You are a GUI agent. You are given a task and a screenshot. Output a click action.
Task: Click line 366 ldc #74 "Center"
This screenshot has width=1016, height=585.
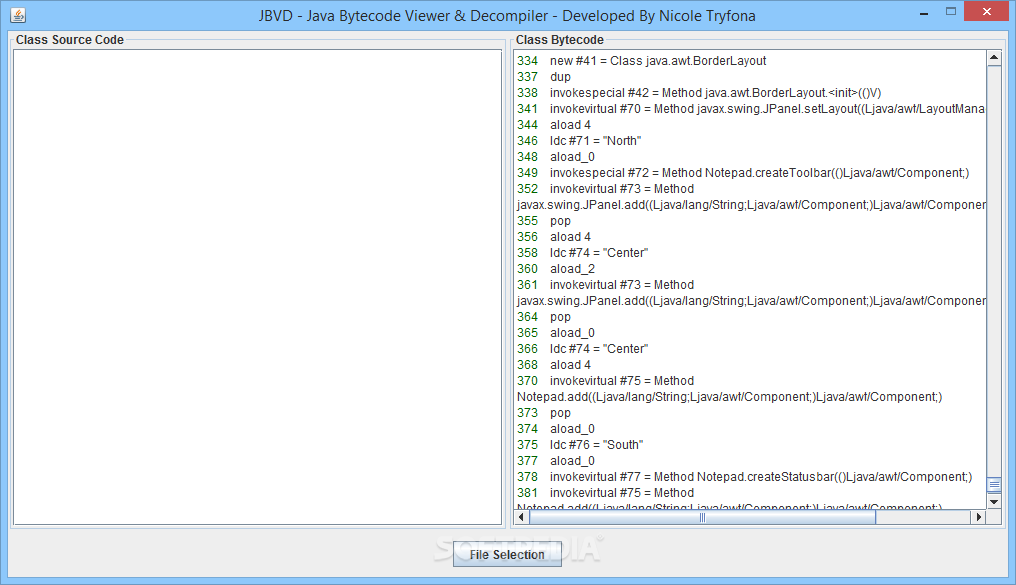click(x=582, y=349)
